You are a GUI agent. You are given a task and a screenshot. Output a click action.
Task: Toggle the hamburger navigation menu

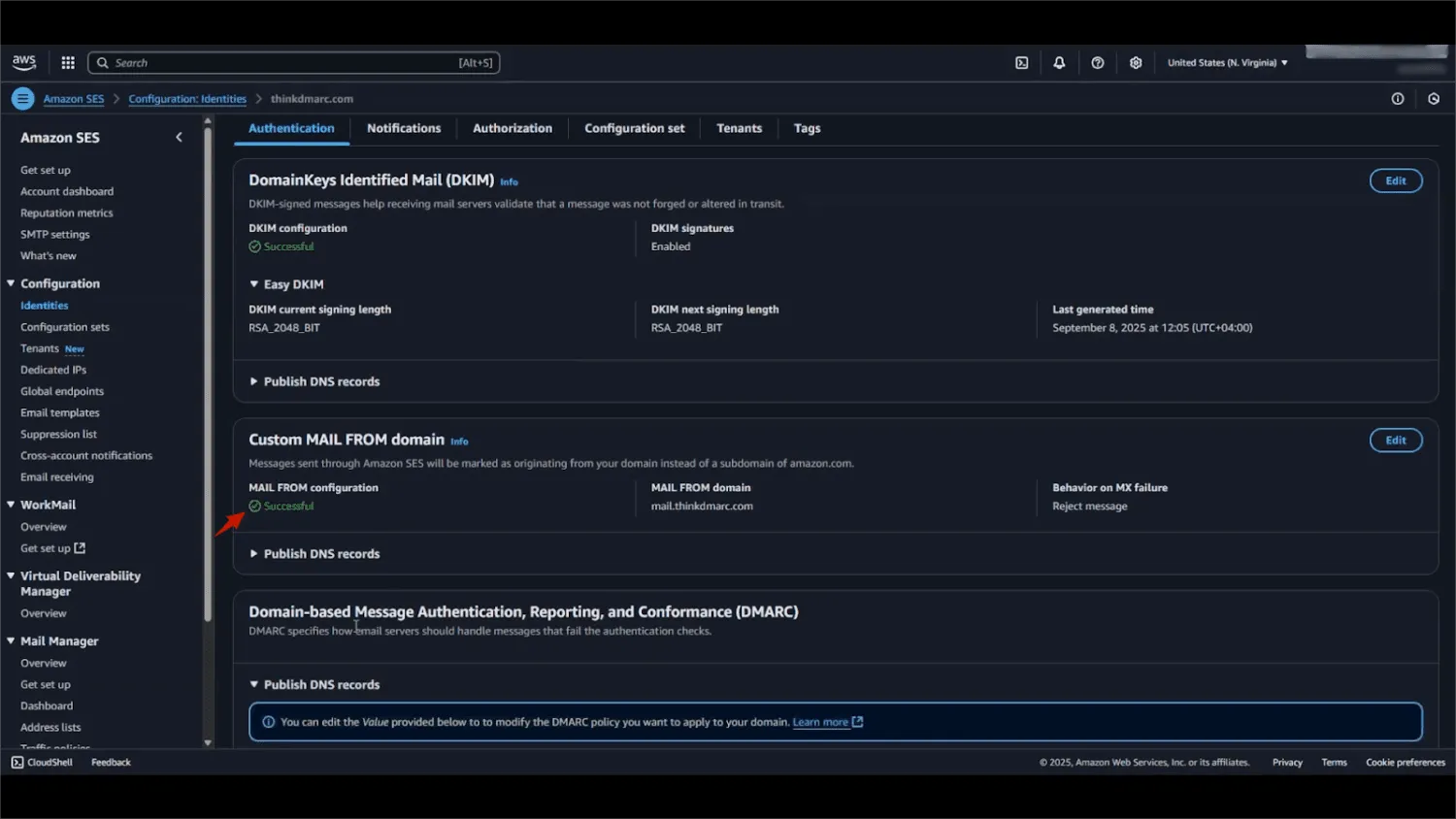(22, 99)
